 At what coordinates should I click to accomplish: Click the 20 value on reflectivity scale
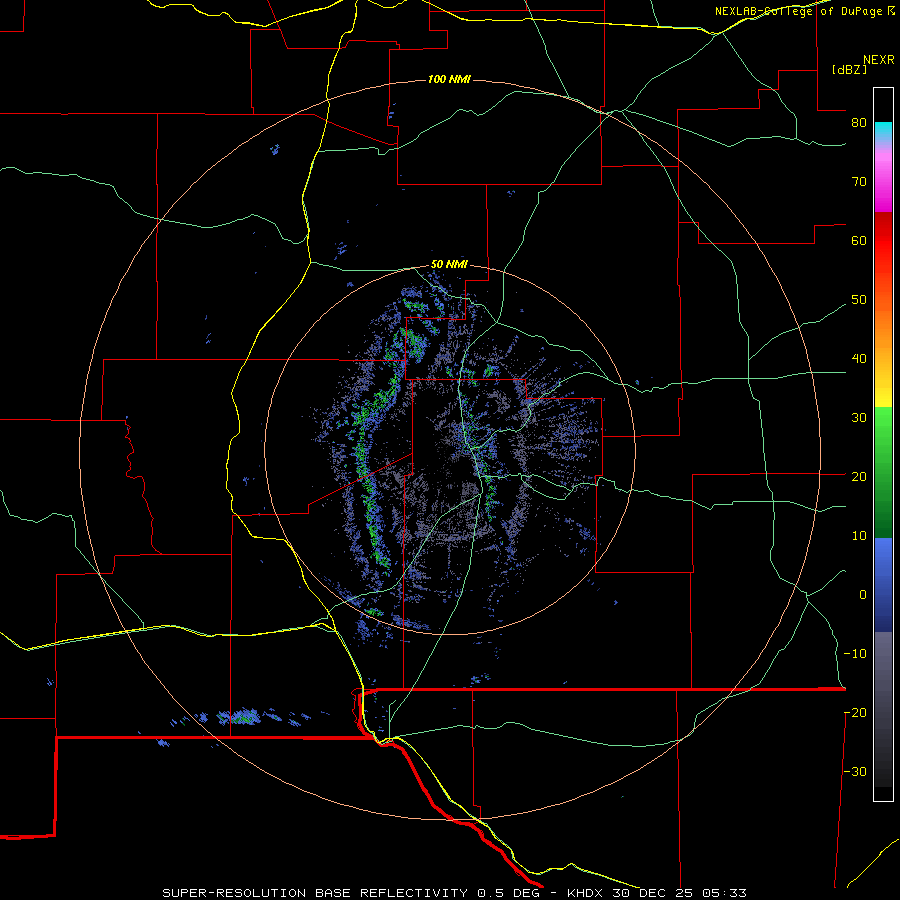click(859, 477)
